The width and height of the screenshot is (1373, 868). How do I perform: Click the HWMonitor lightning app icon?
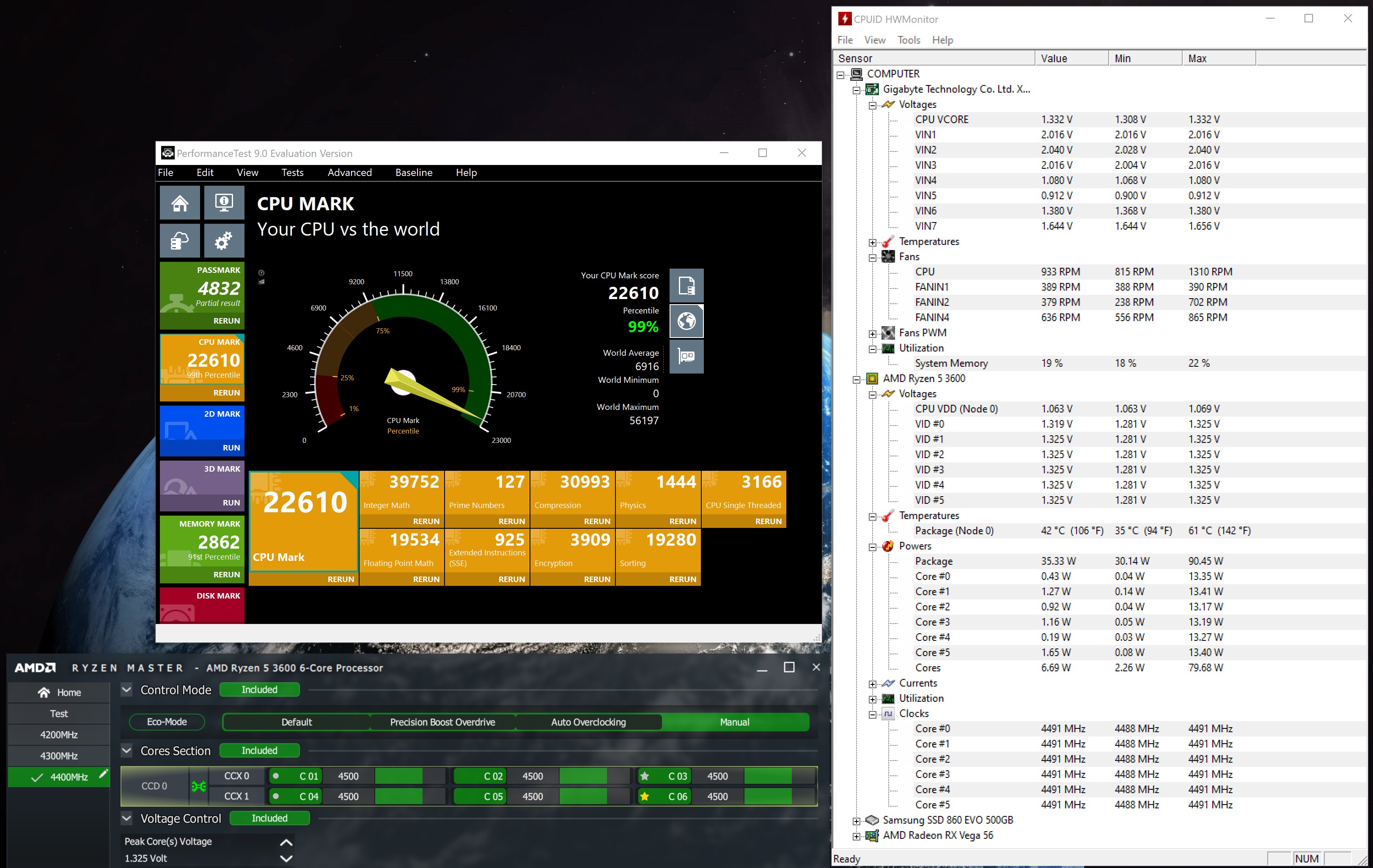844,19
